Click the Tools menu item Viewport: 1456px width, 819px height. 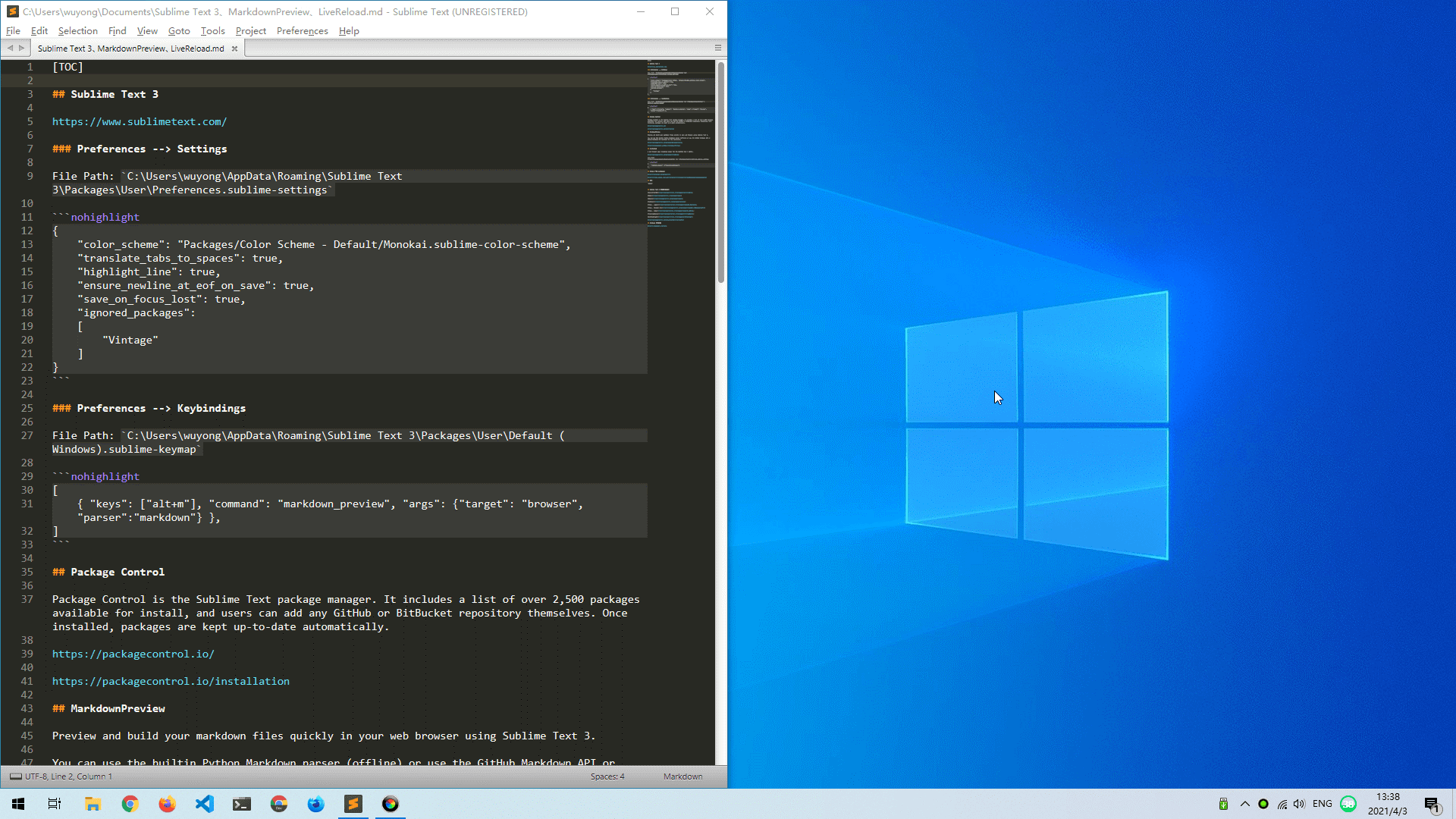(212, 30)
